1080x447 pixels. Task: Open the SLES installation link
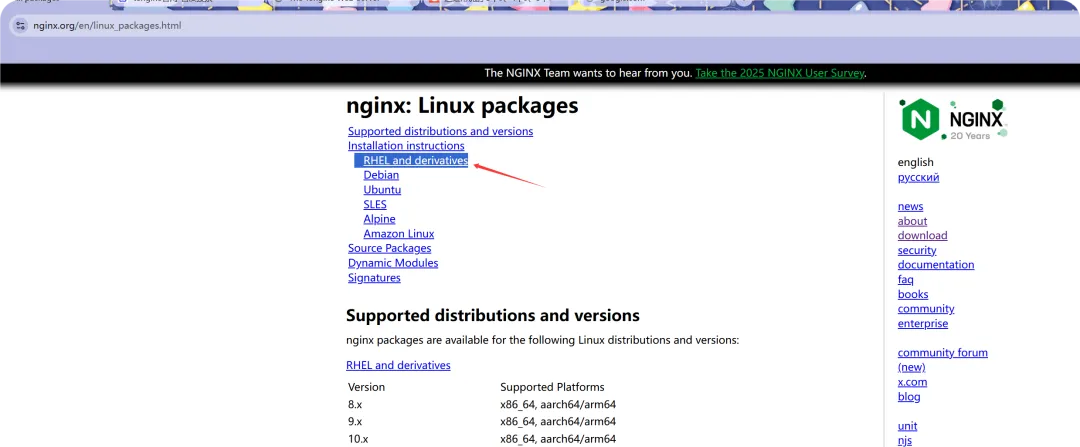click(x=375, y=205)
